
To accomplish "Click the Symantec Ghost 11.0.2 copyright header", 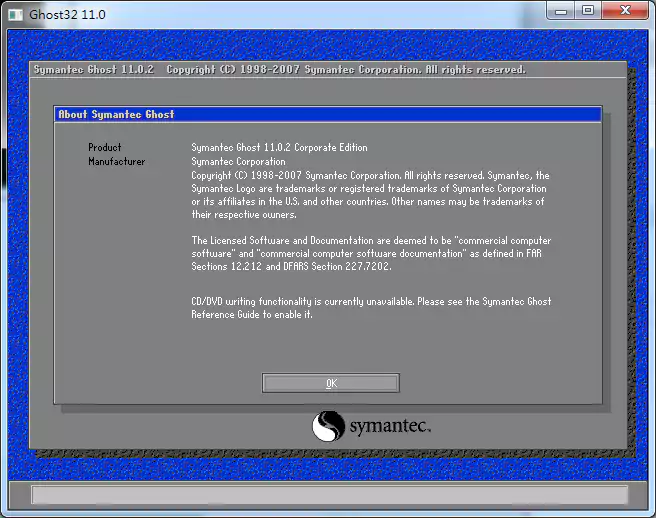I will pos(279,70).
